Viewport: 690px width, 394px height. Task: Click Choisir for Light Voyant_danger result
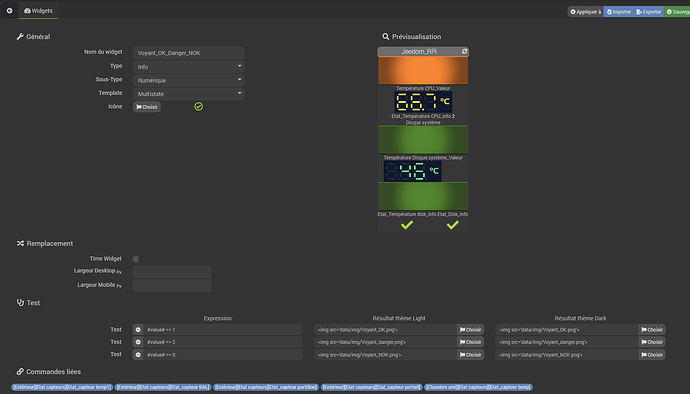coord(470,342)
